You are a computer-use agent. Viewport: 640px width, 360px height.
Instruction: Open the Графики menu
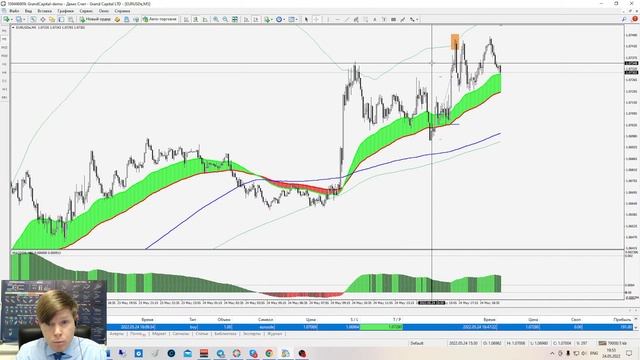click(65, 11)
